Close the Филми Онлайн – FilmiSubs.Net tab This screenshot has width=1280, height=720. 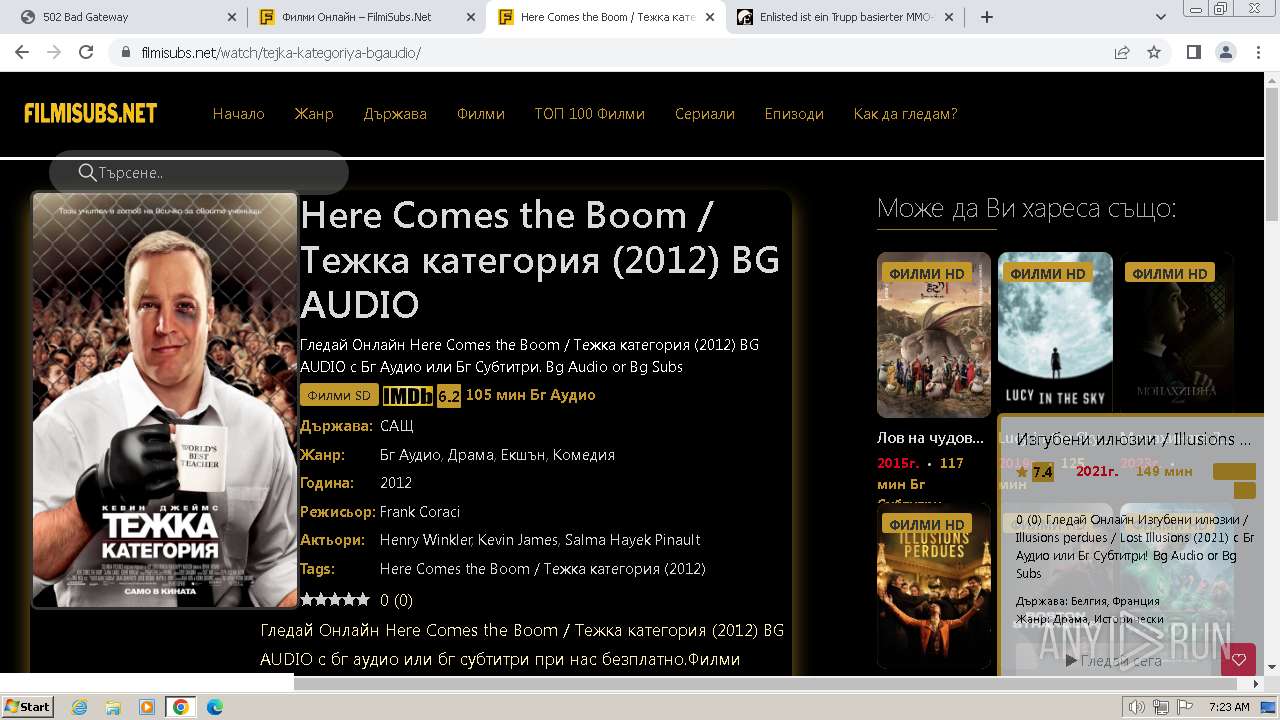471,17
